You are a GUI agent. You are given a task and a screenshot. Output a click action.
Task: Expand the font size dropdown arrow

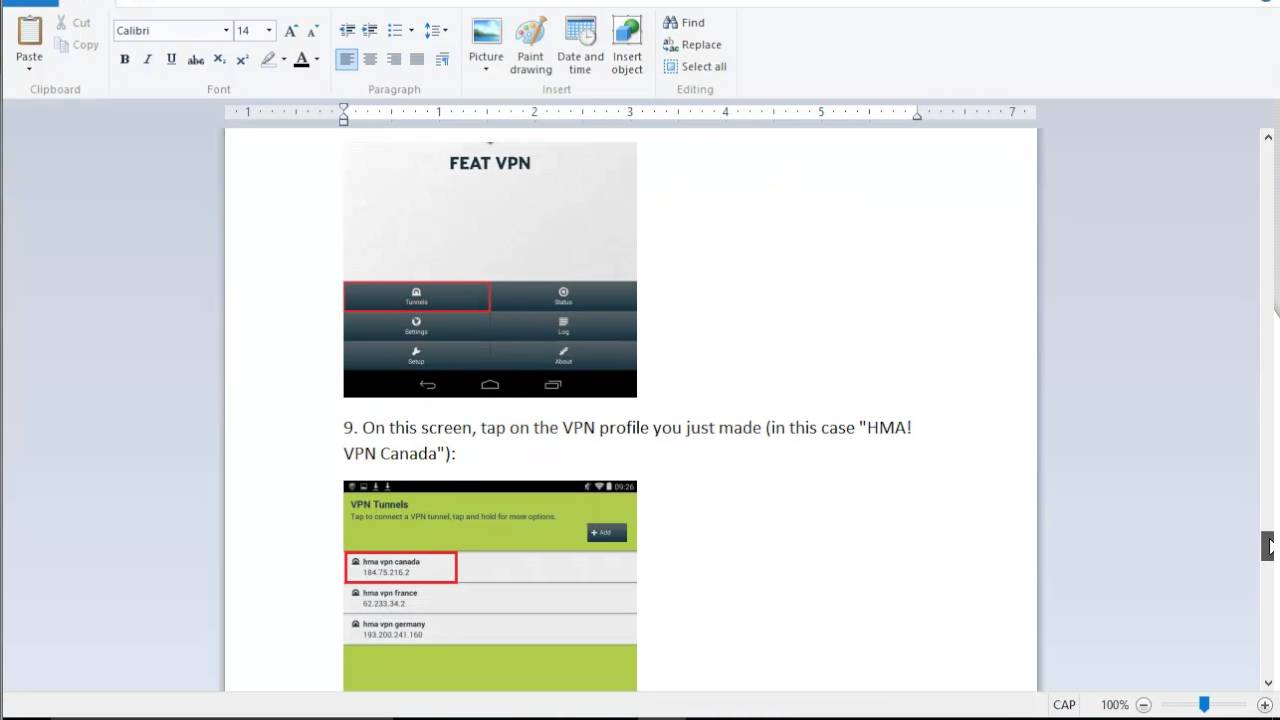(x=269, y=31)
